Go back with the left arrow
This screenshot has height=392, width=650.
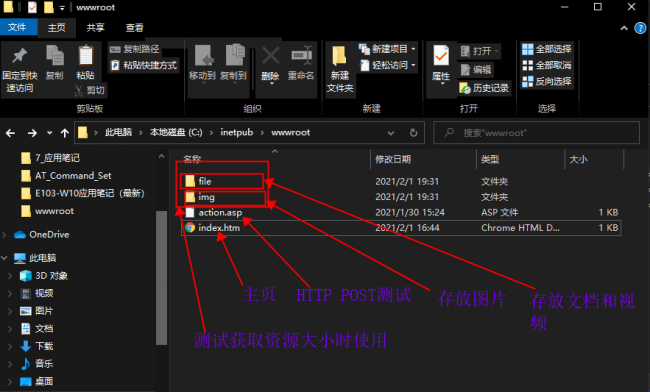[x=10, y=133]
